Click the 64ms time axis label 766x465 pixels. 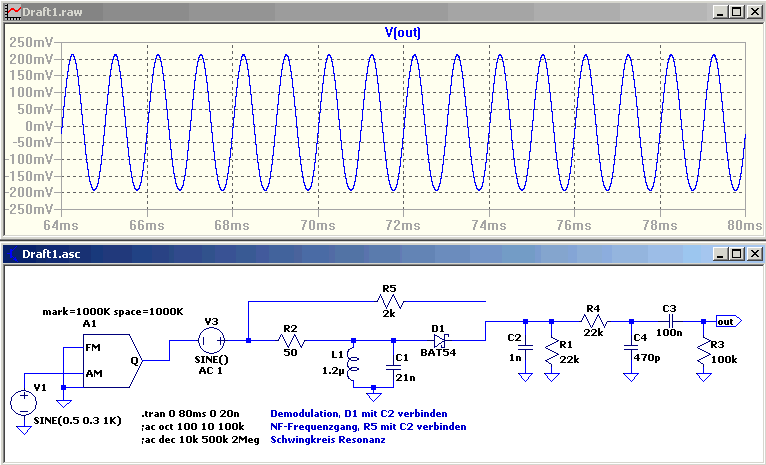[61, 226]
